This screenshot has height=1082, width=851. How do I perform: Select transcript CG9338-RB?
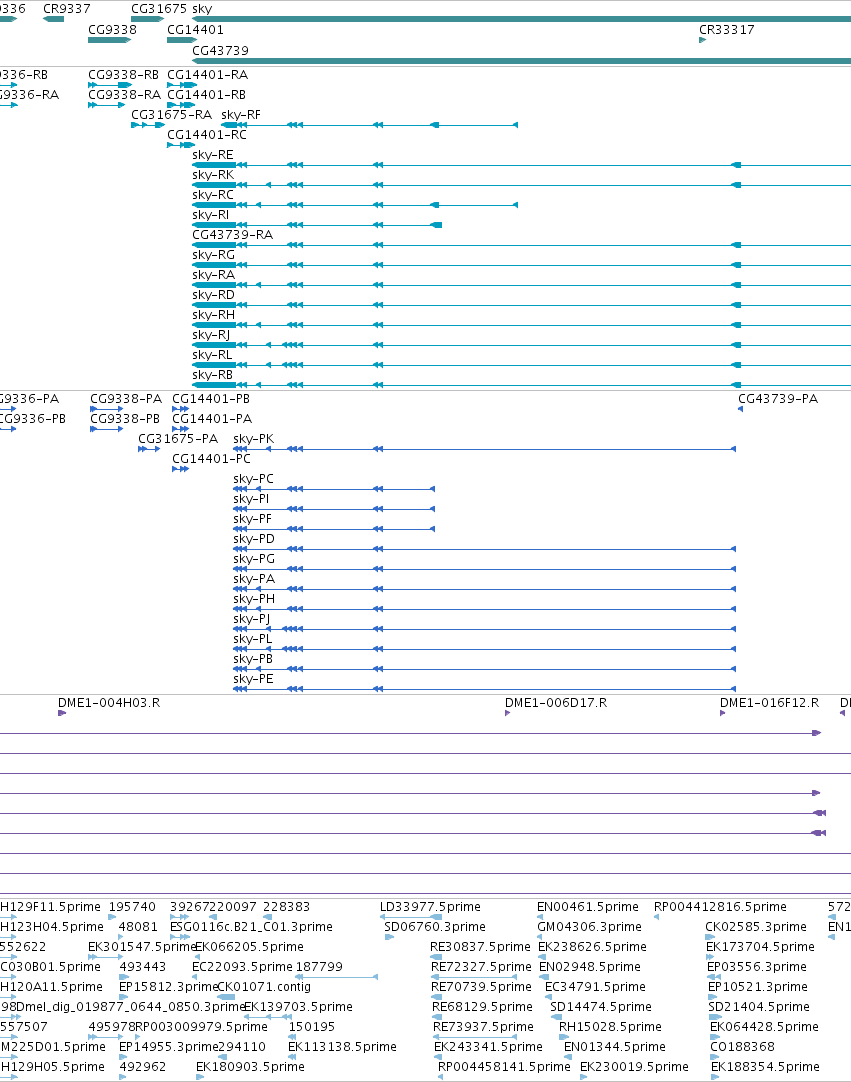[124, 75]
